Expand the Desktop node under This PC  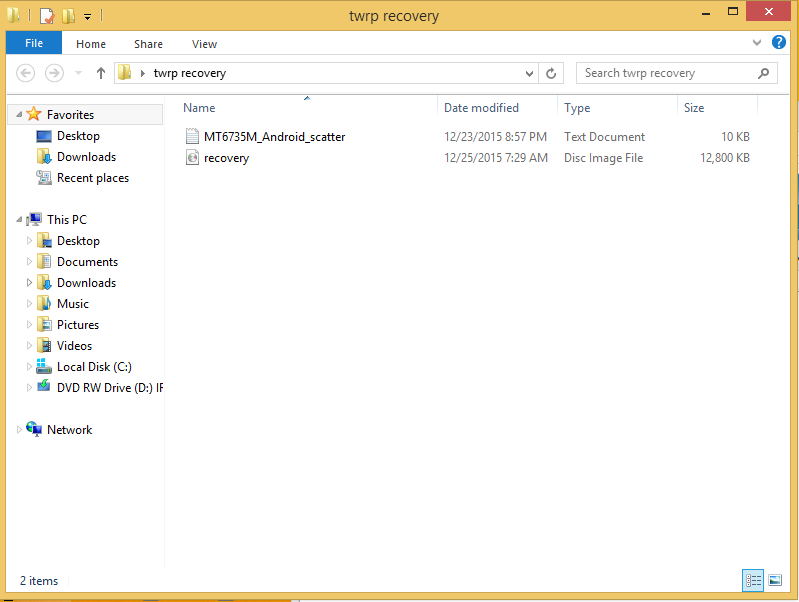(x=29, y=241)
